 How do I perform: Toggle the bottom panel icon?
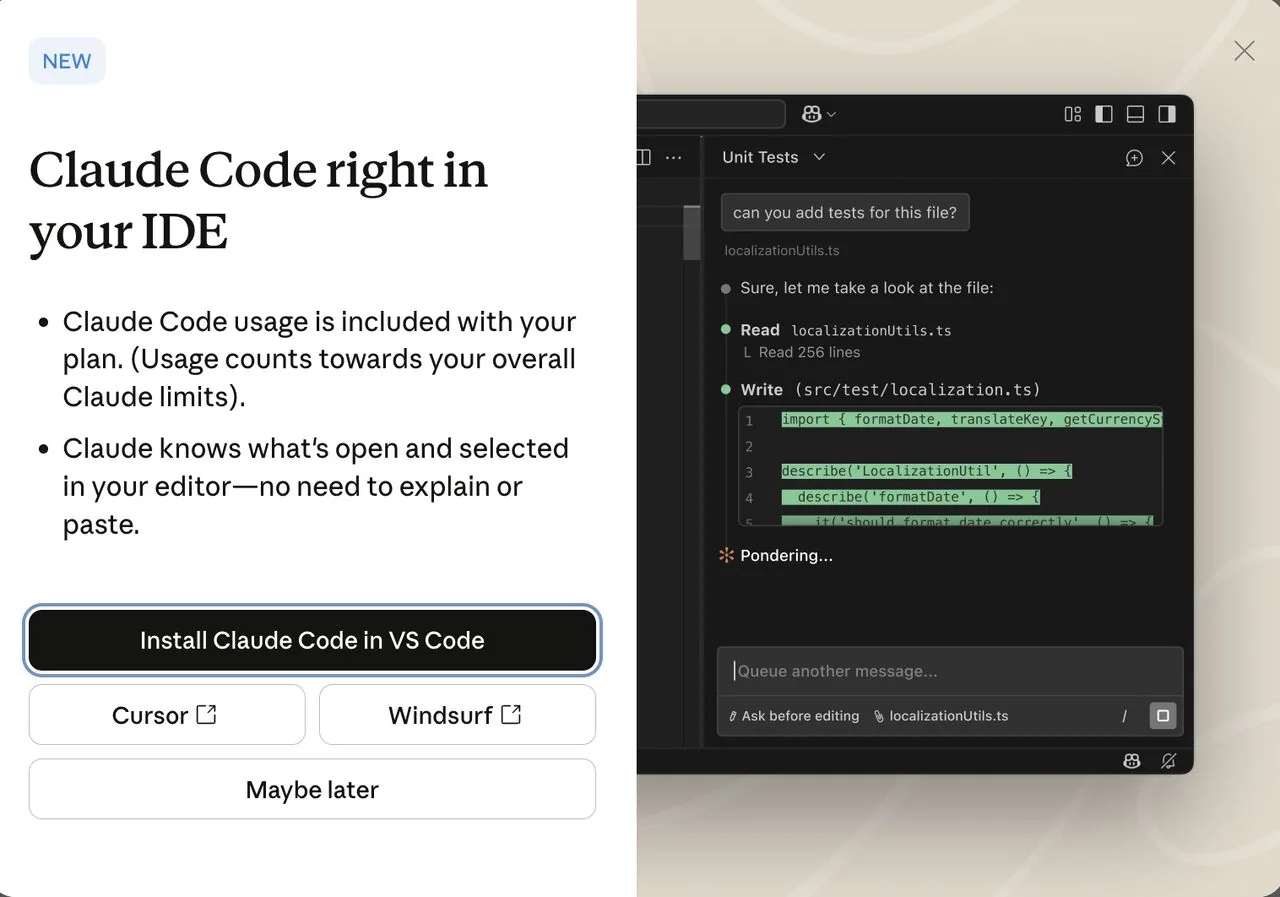[1135, 114]
